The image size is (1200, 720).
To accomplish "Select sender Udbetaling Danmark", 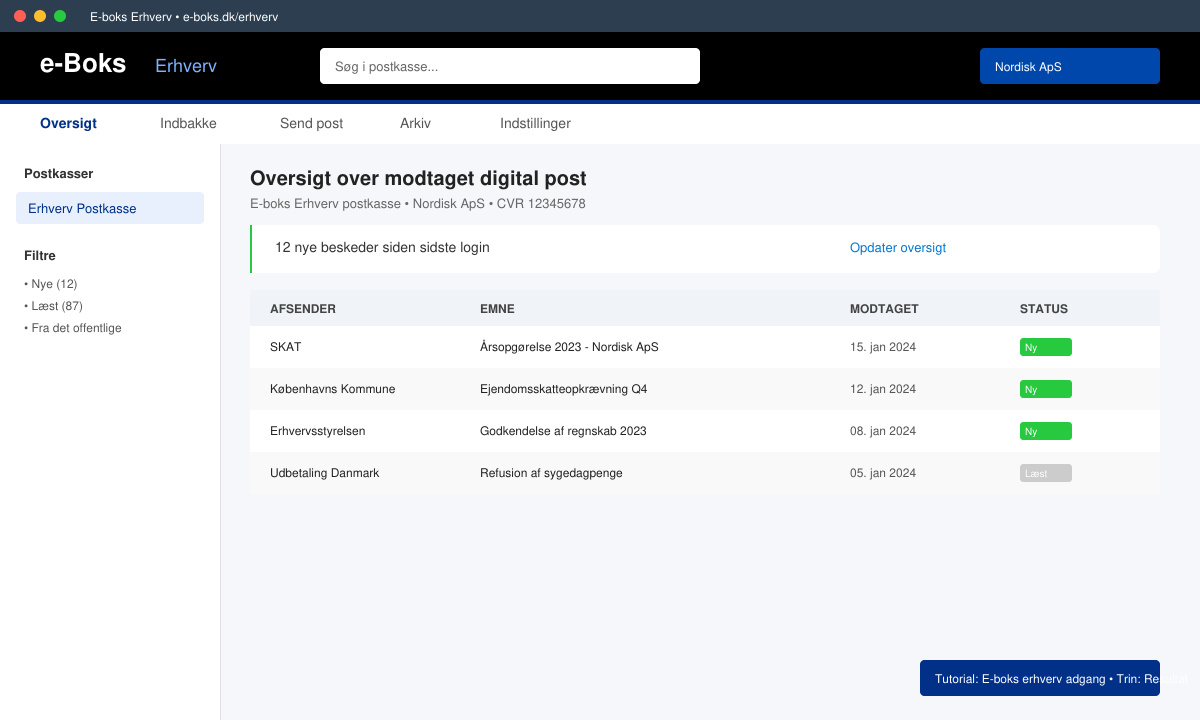I will (x=324, y=473).
